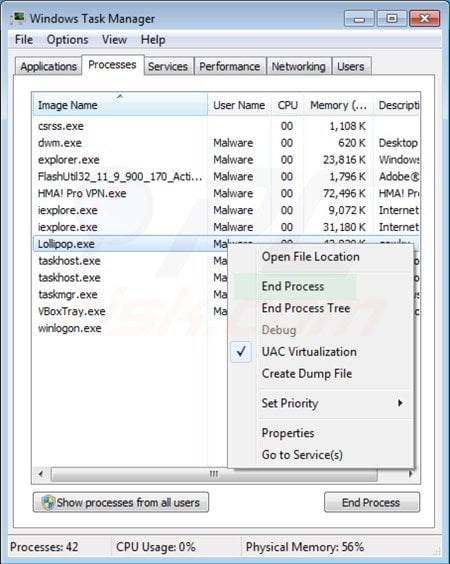
Task: Open File Location from the context menu
Action: click(x=310, y=257)
